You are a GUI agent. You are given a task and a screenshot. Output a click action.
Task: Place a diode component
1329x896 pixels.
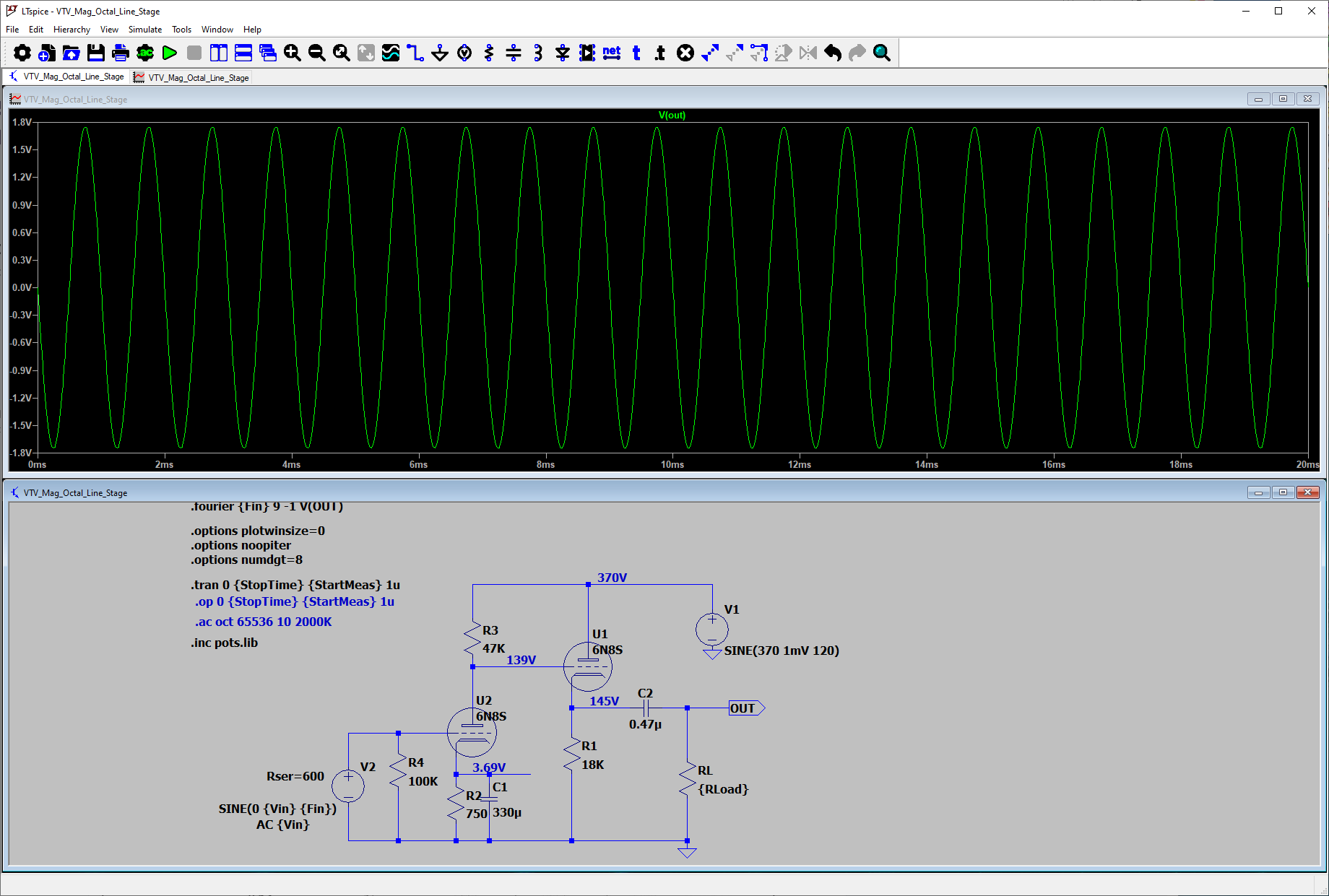563,53
